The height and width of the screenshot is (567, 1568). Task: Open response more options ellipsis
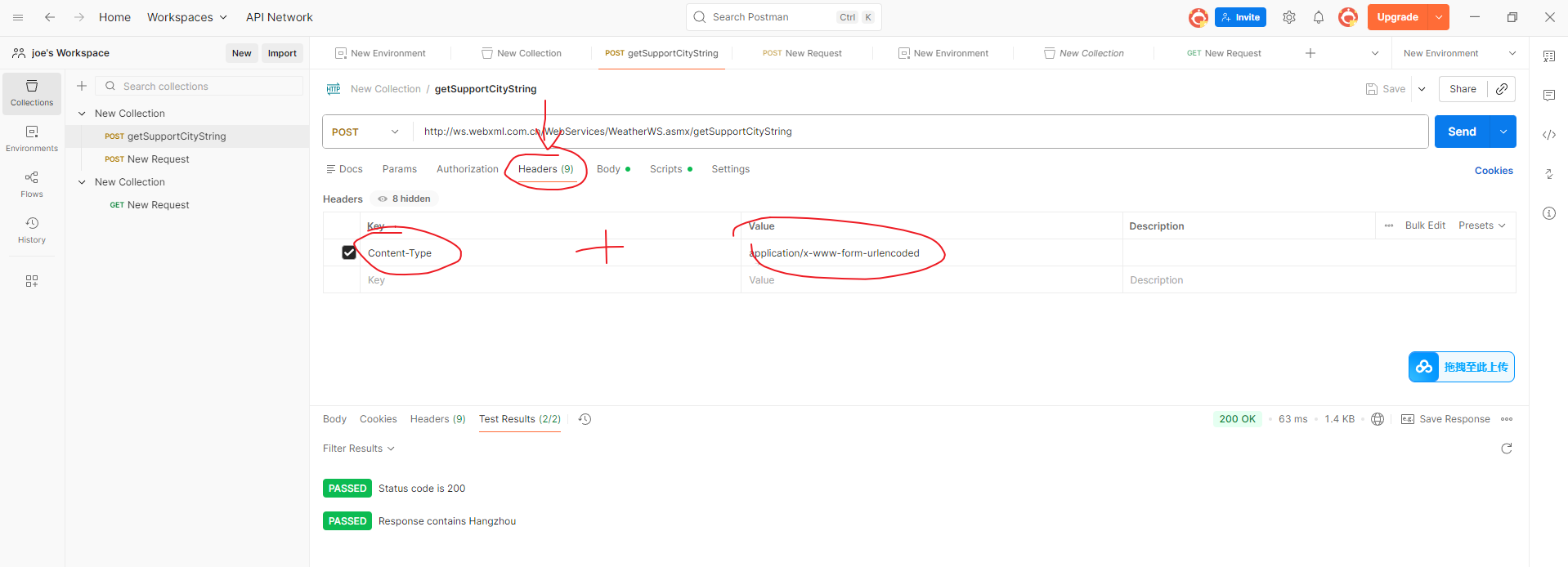pyautogui.click(x=1507, y=419)
